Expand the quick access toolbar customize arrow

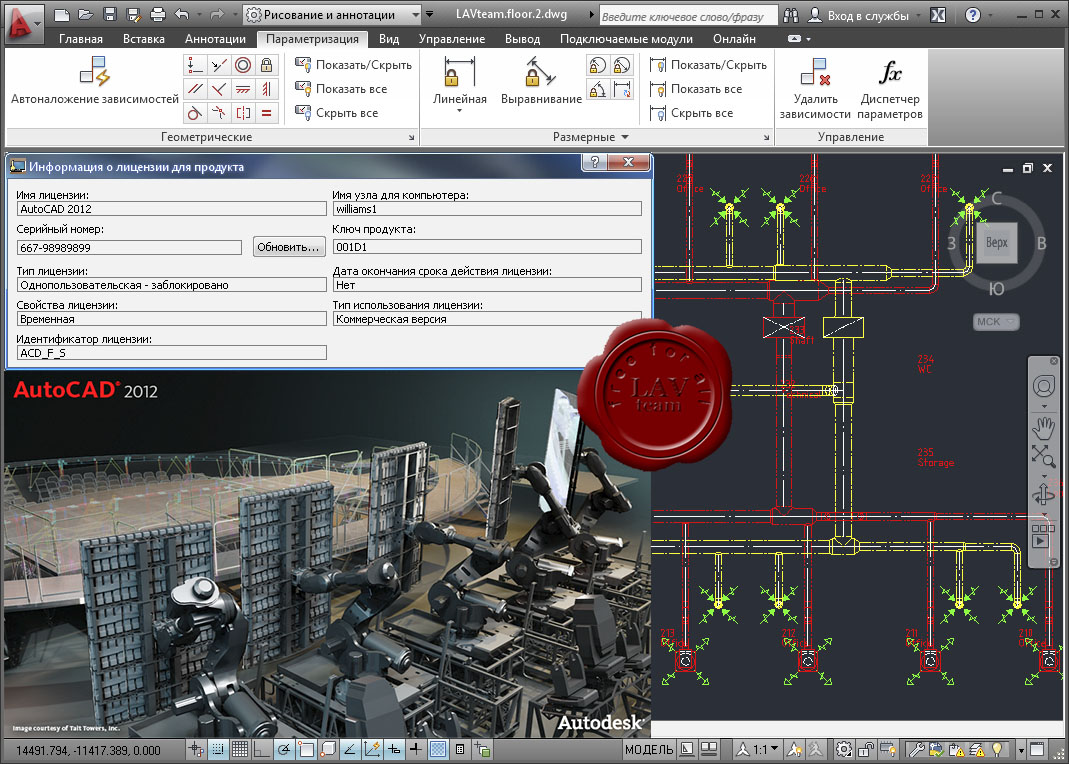(430, 14)
